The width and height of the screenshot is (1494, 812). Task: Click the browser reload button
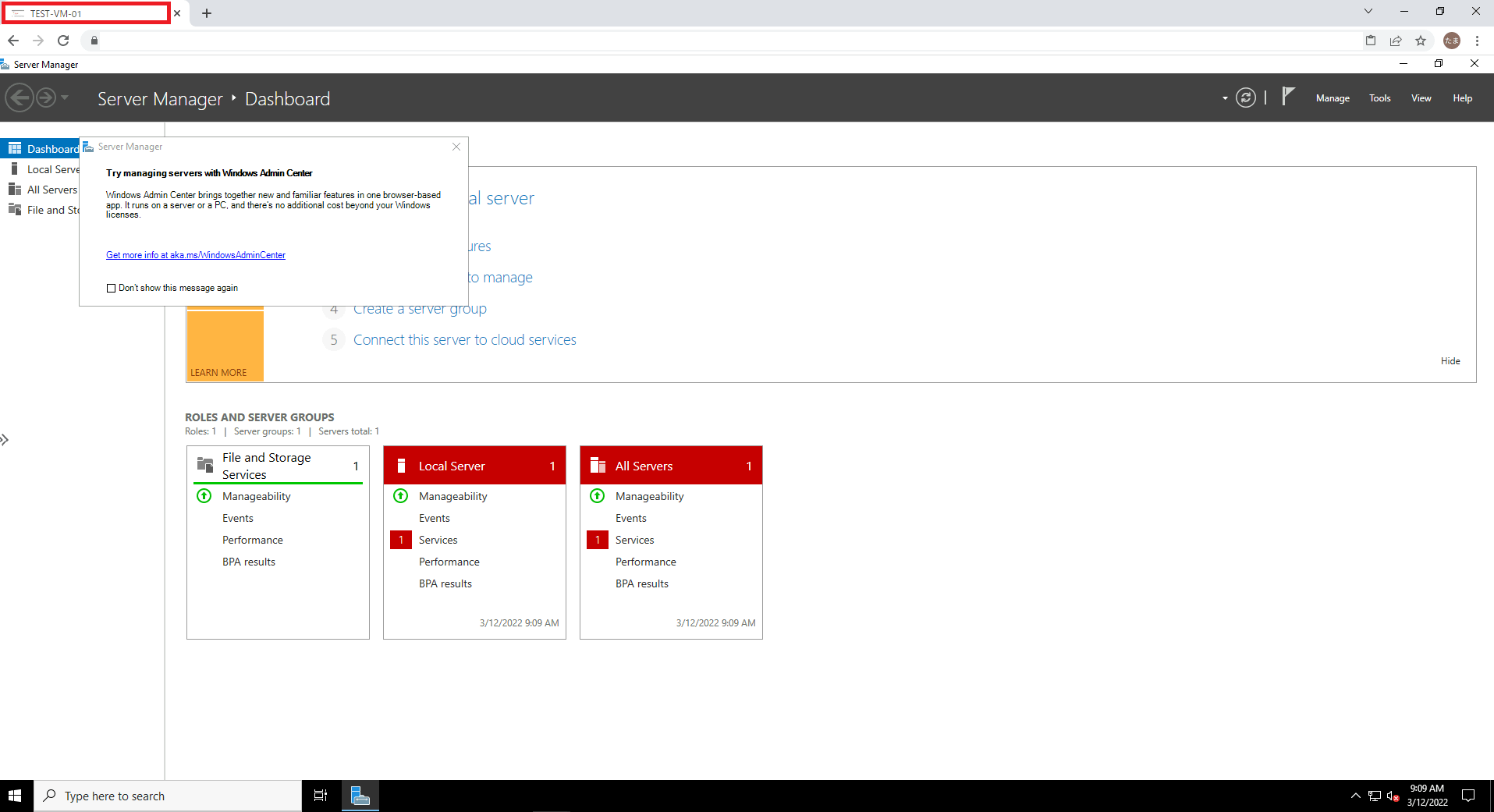(63, 41)
